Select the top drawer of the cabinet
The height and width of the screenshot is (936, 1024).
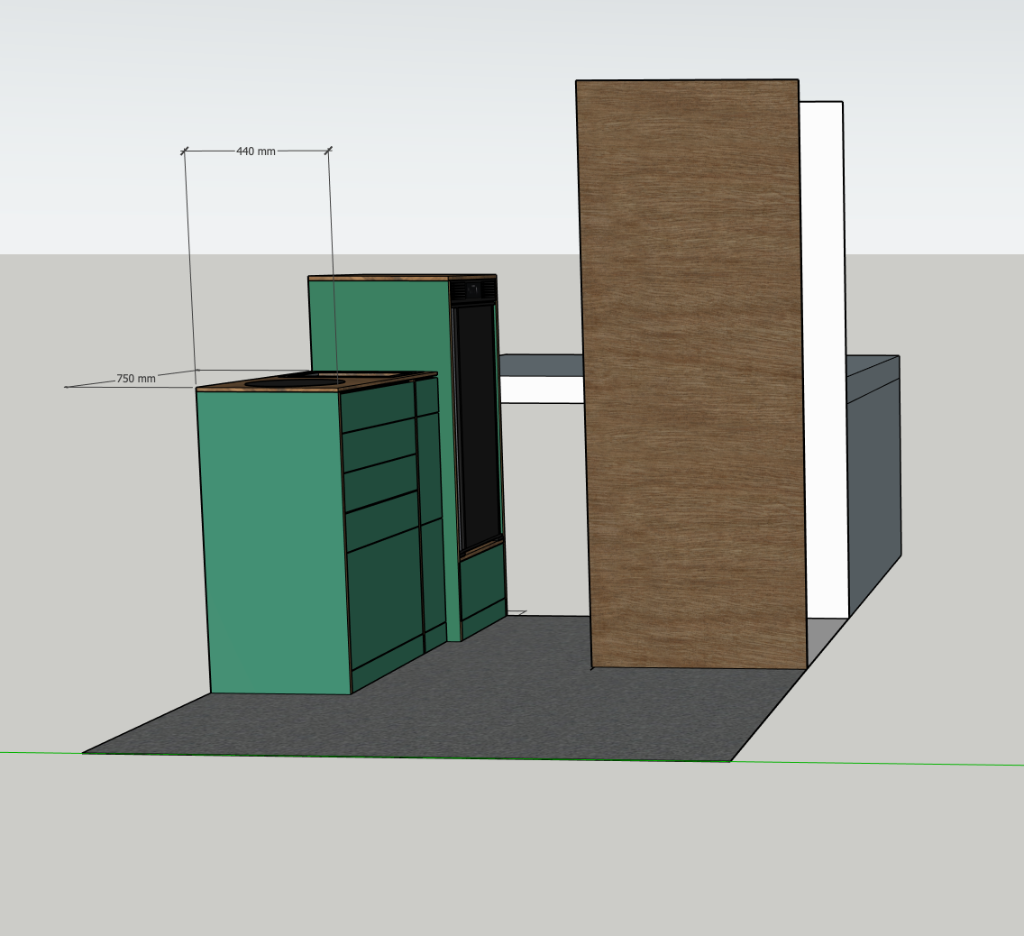pyautogui.click(x=379, y=408)
